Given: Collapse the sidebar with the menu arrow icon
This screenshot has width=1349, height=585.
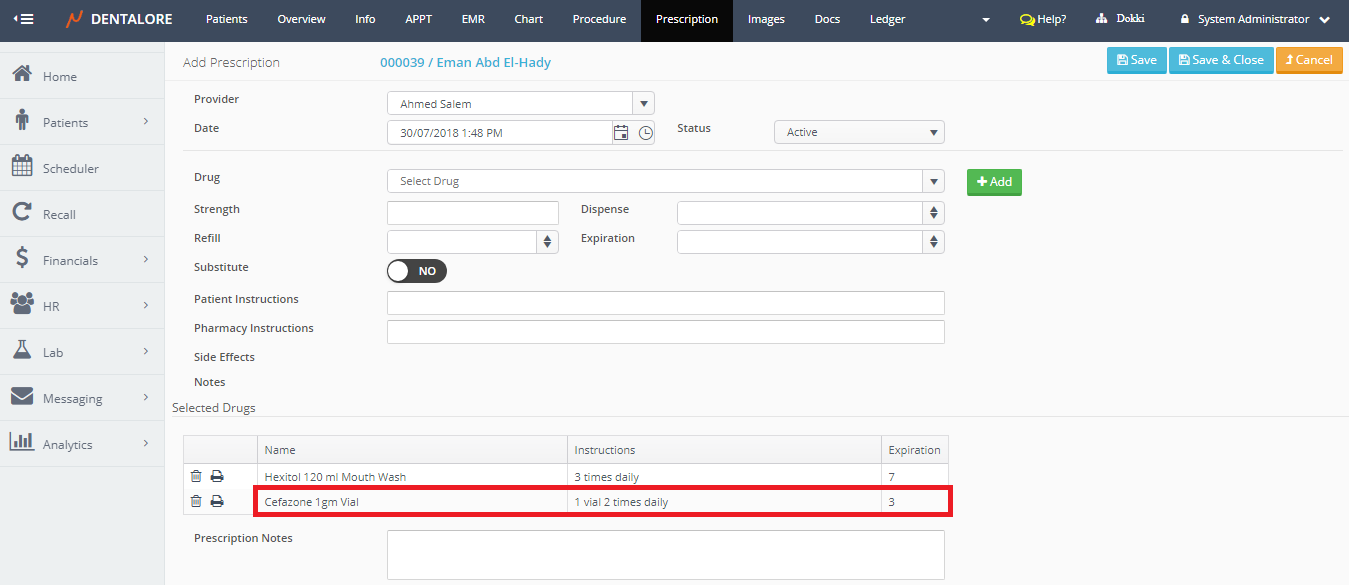Looking at the screenshot, I should click(23, 19).
